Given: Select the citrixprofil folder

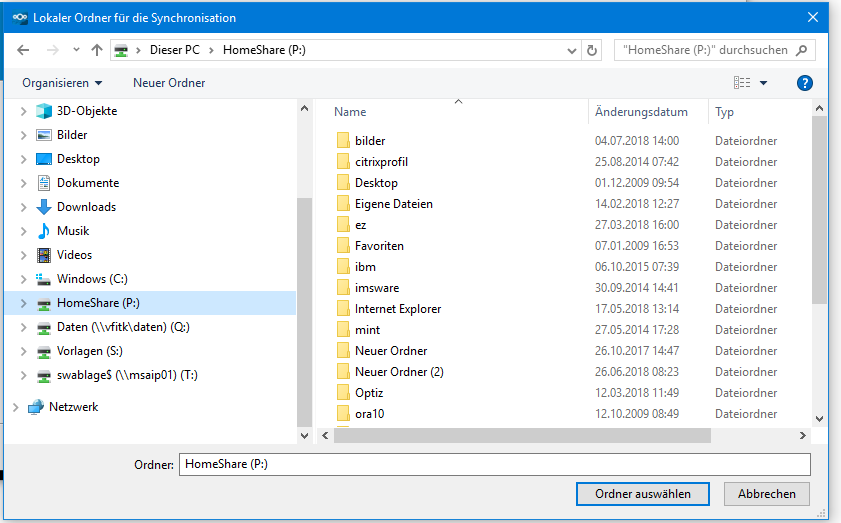Looking at the screenshot, I should point(381,162).
